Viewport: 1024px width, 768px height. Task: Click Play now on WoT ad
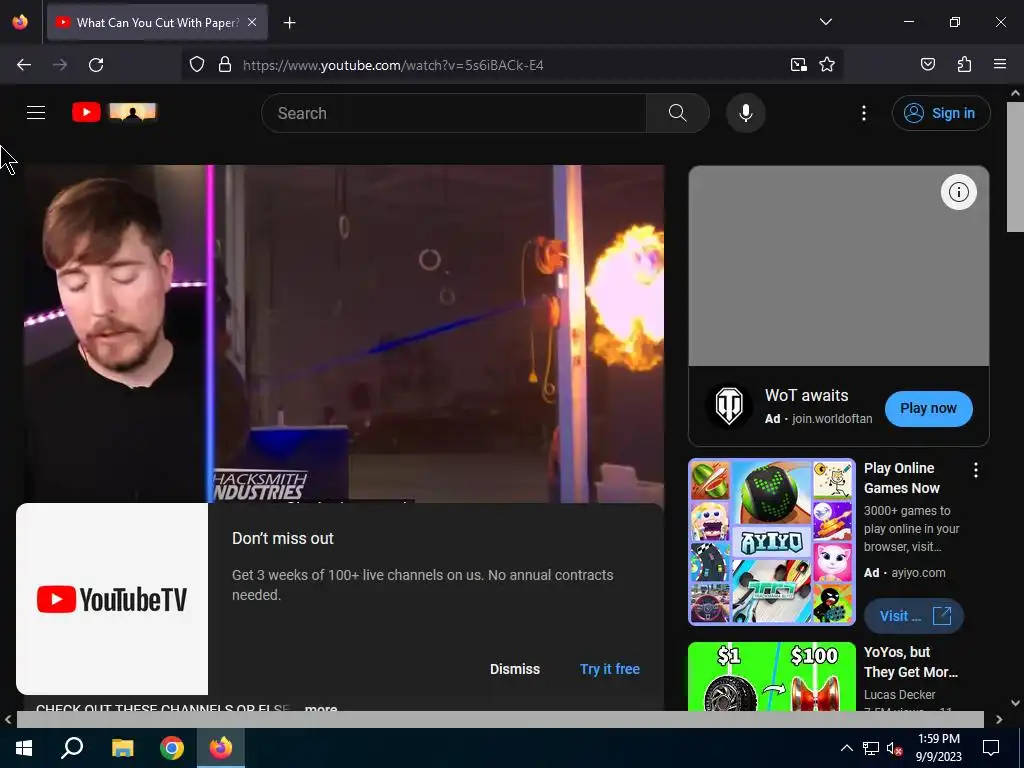pos(928,408)
